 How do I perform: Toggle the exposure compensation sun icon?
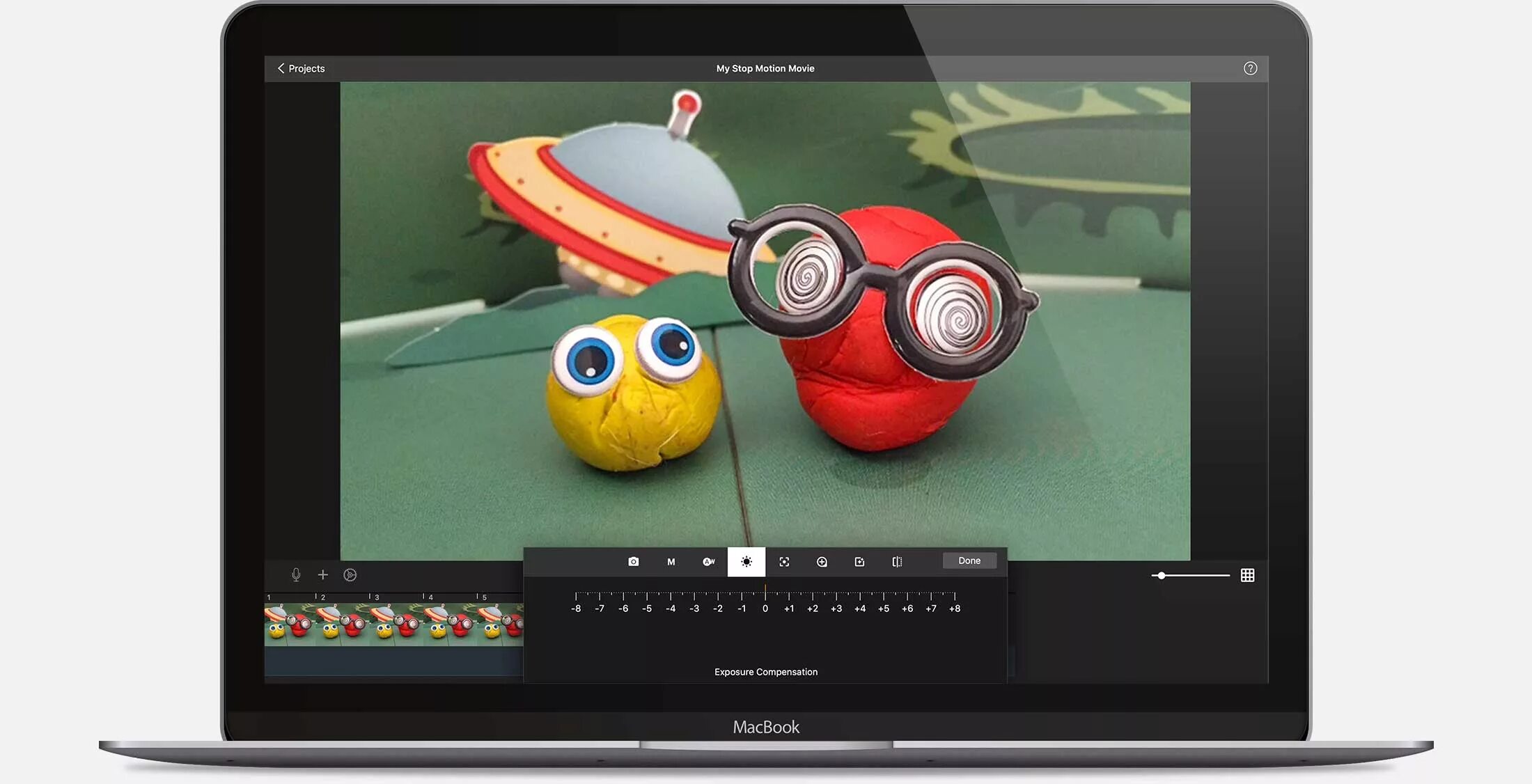pos(746,562)
